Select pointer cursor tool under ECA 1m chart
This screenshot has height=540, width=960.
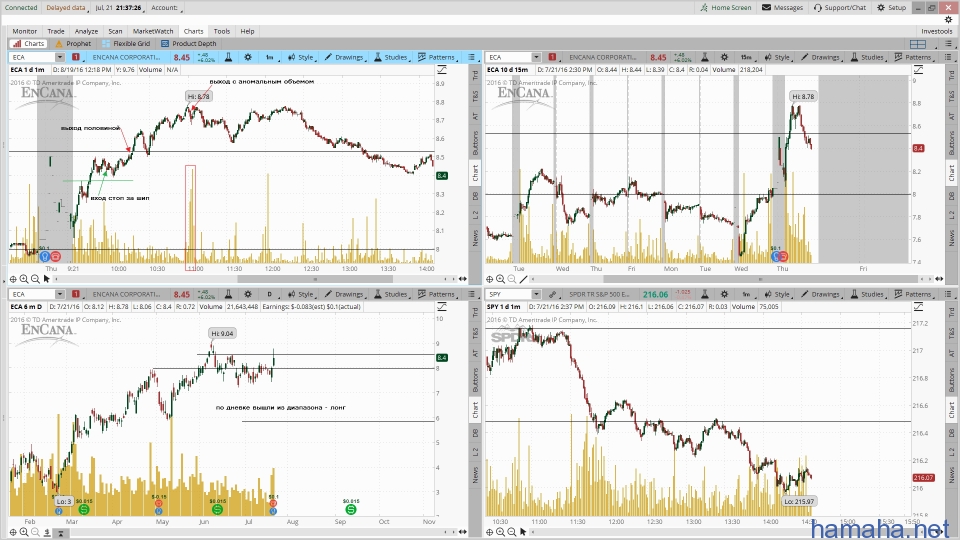tap(47, 279)
